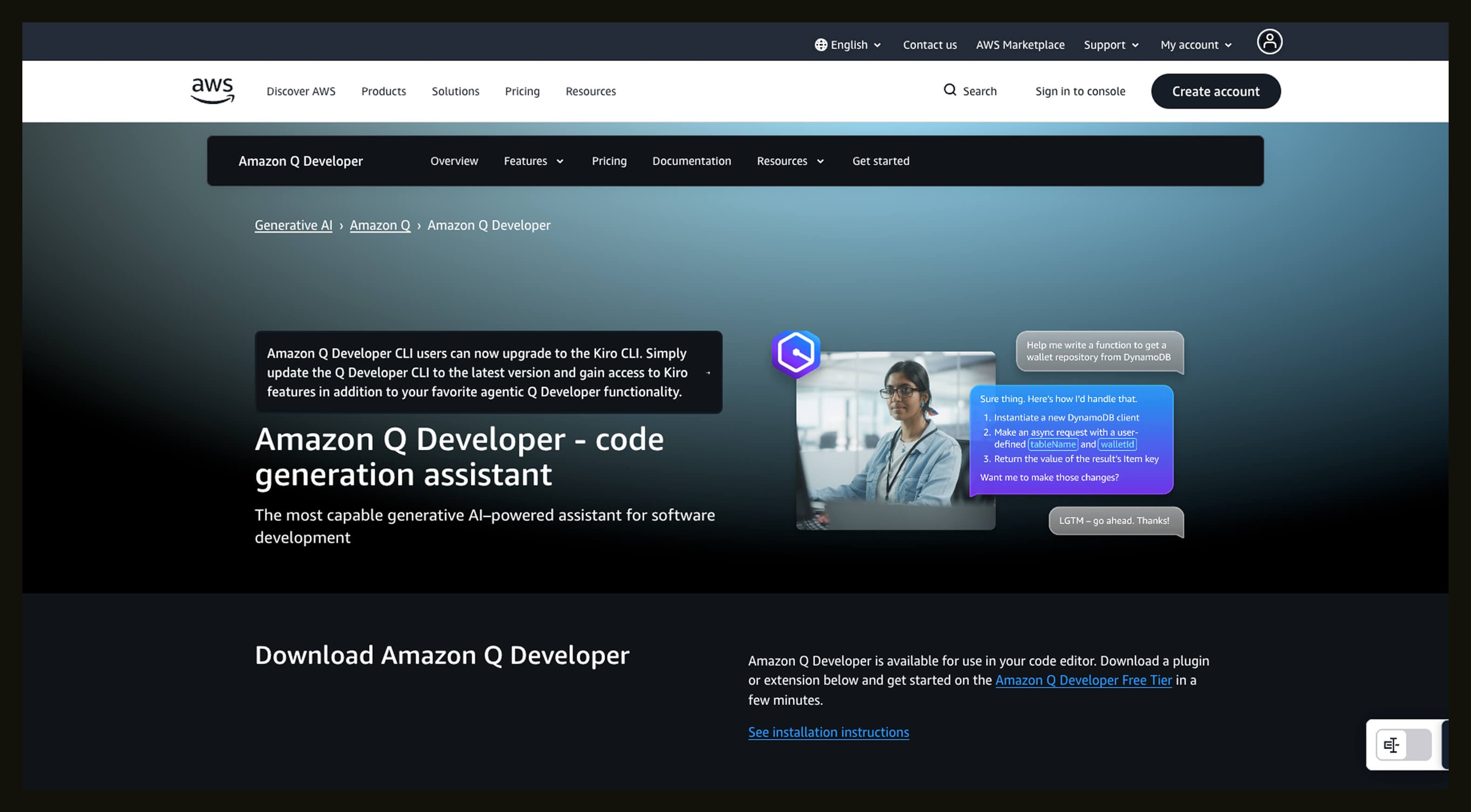Expand the My account dropdown
The height and width of the screenshot is (812, 1471).
tap(1196, 45)
